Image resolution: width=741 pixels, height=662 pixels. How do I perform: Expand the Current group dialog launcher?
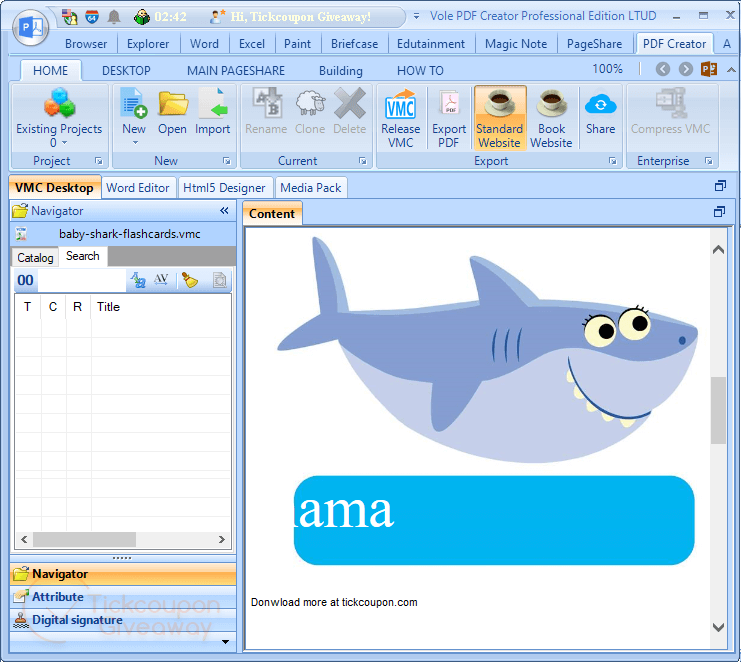362,161
